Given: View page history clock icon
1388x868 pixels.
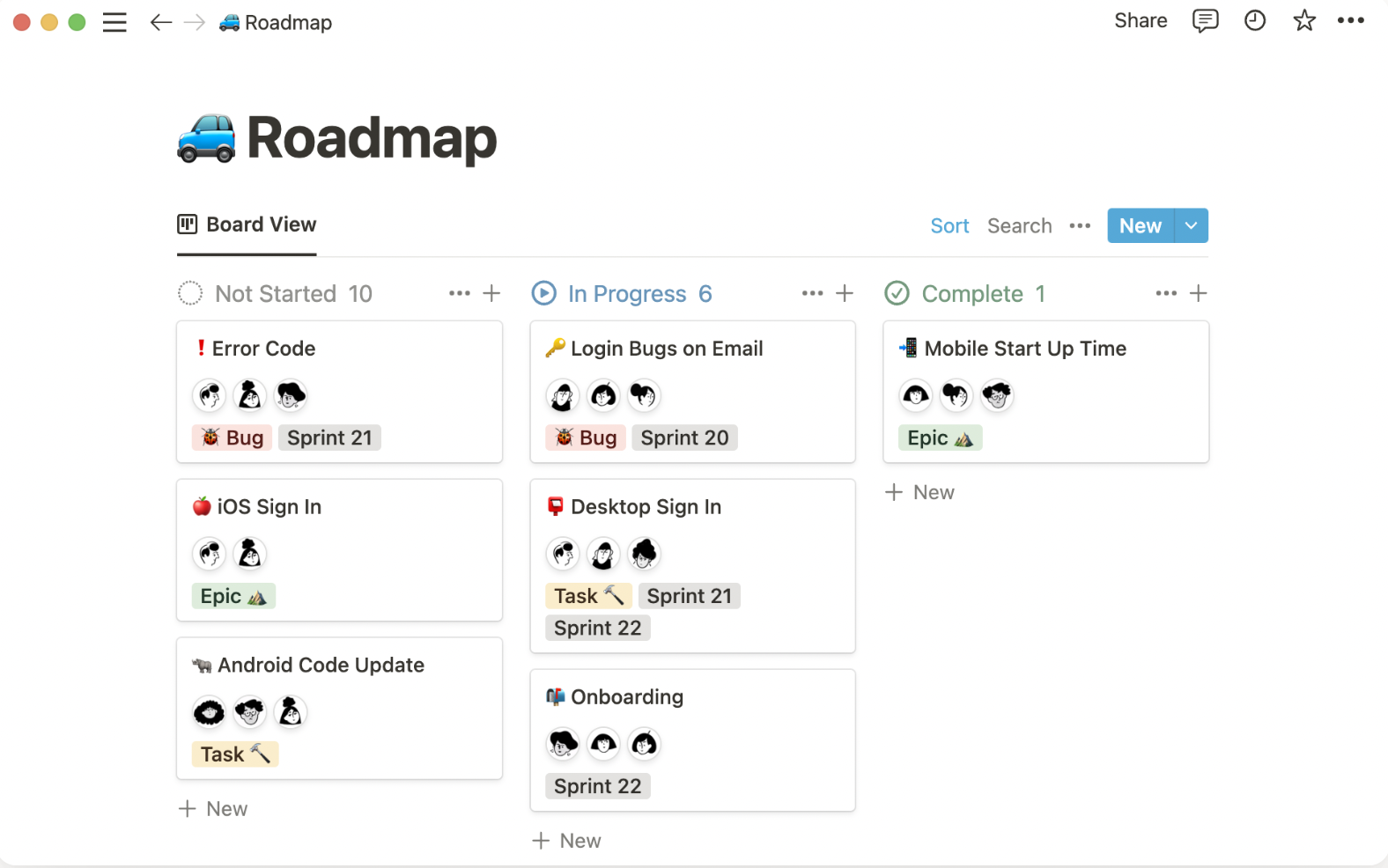Looking at the screenshot, I should click(x=1255, y=21).
